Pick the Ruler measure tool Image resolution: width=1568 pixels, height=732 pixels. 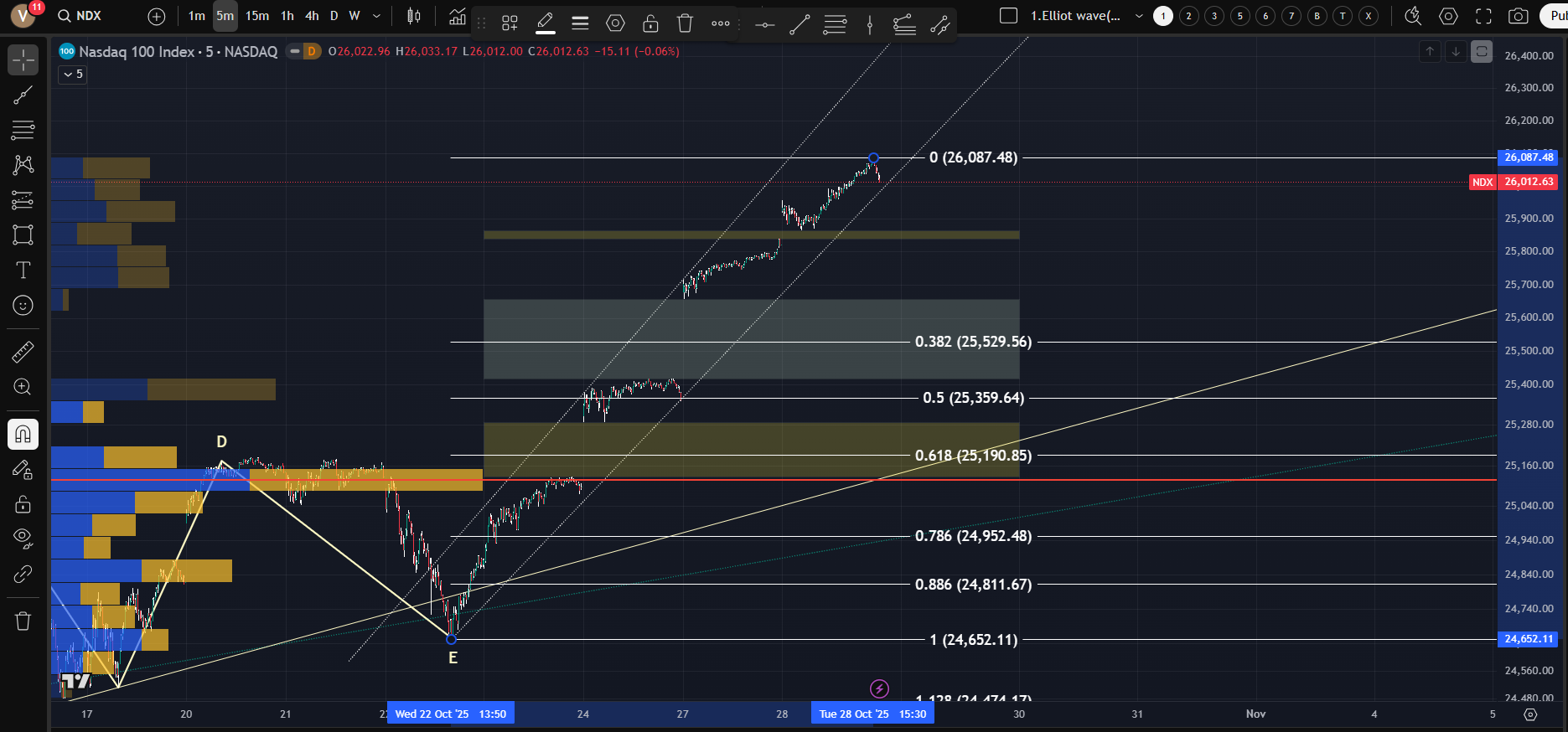[23, 352]
